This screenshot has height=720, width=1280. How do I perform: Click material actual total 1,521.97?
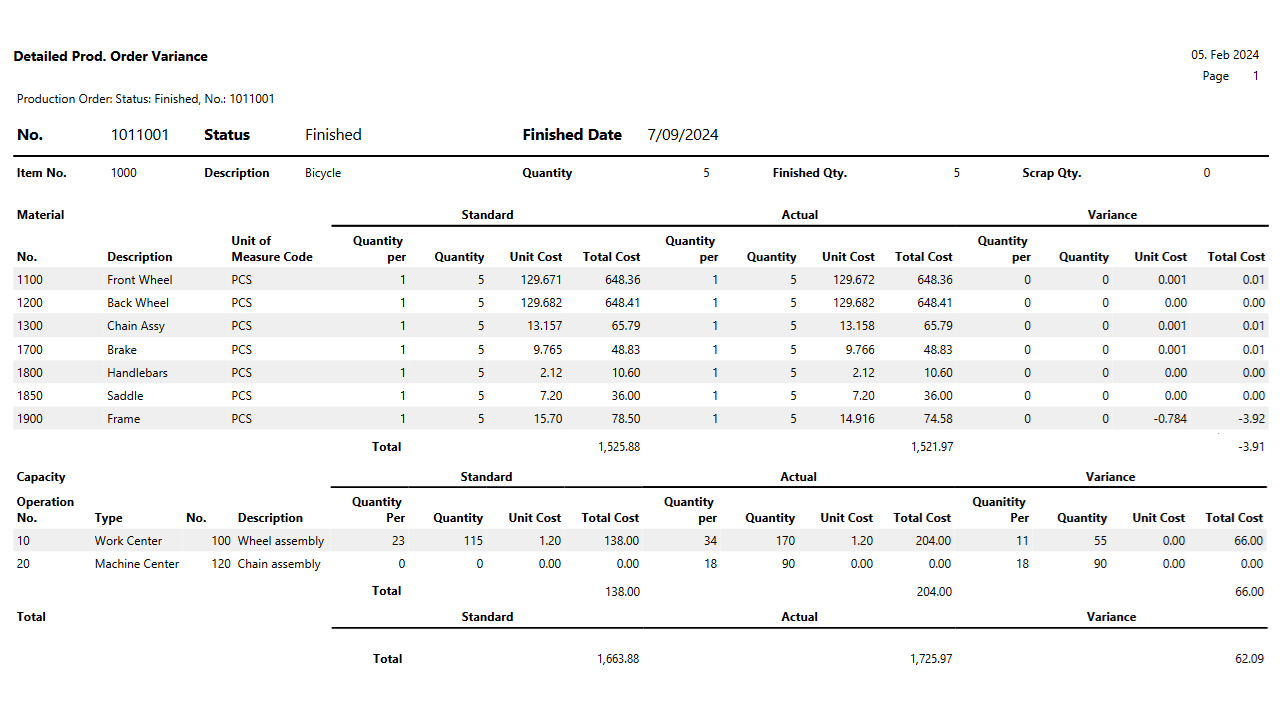(x=932, y=447)
